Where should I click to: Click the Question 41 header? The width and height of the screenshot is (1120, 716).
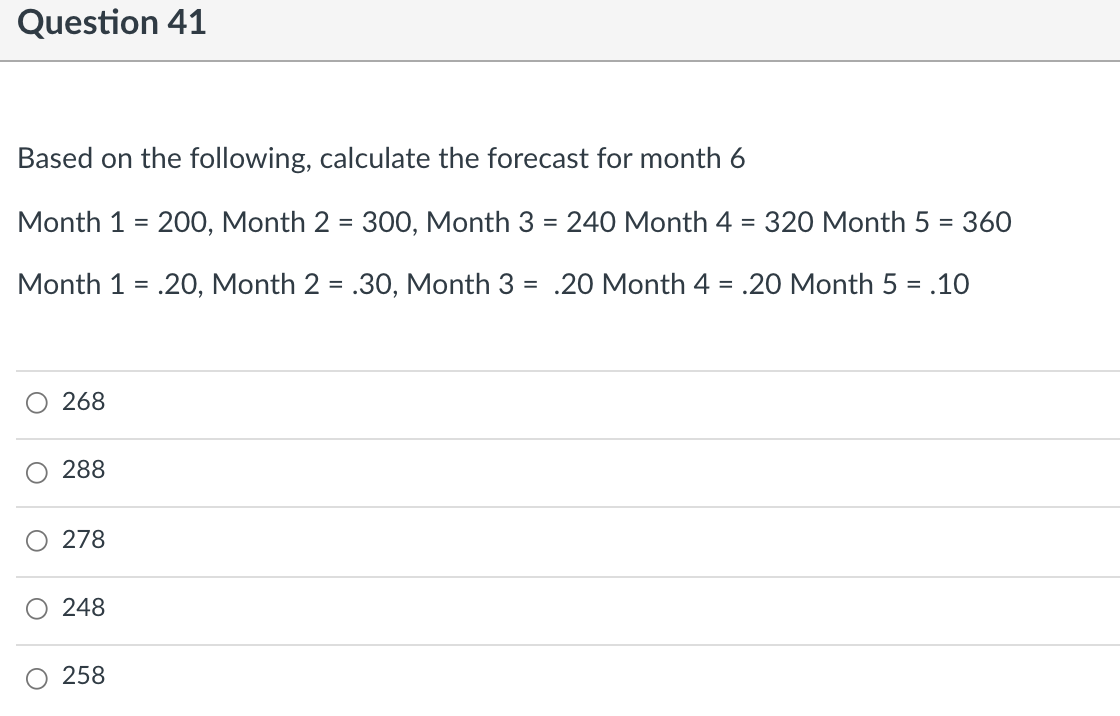111,22
